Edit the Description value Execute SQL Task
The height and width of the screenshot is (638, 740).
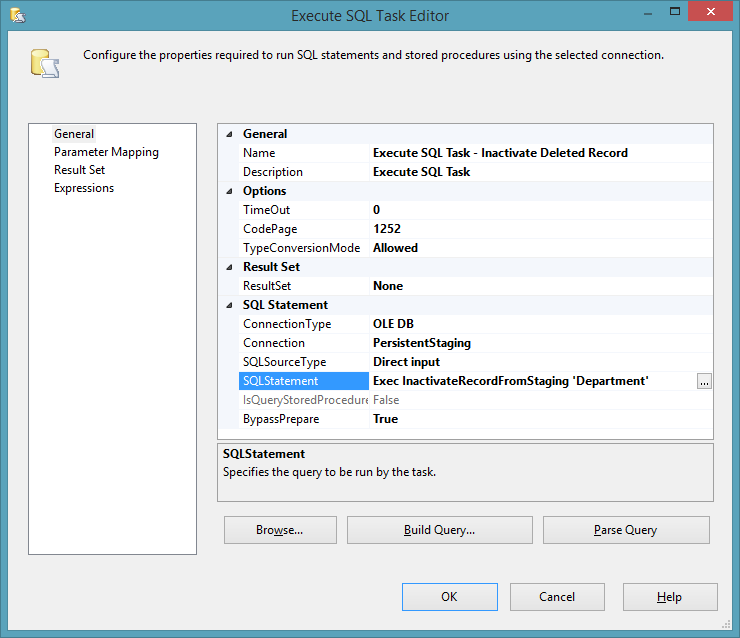click(541, 172)
